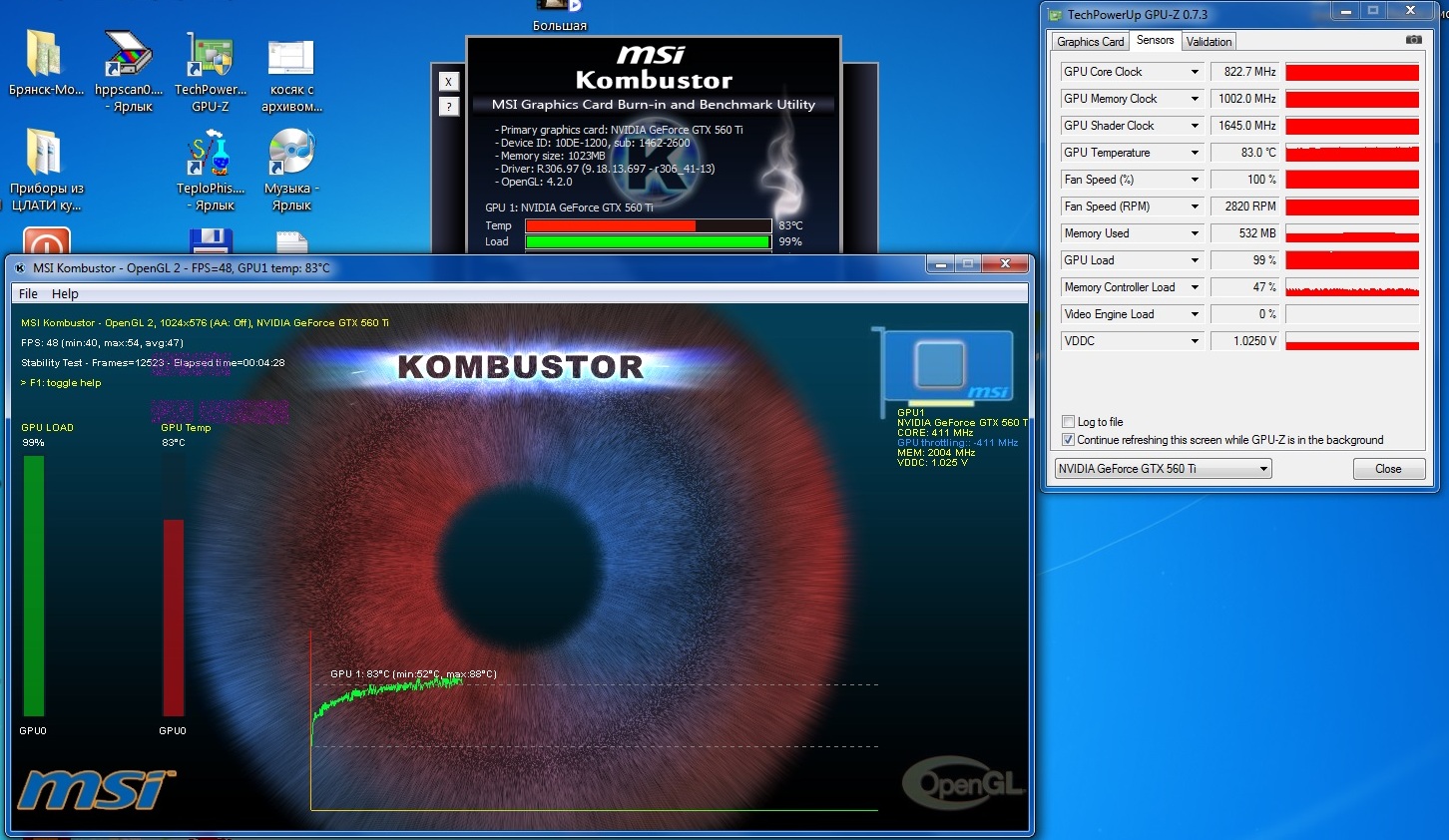Expand the Memory Used sensor dropdown
Screen dimensions: 1449x840
point(1195,233)
